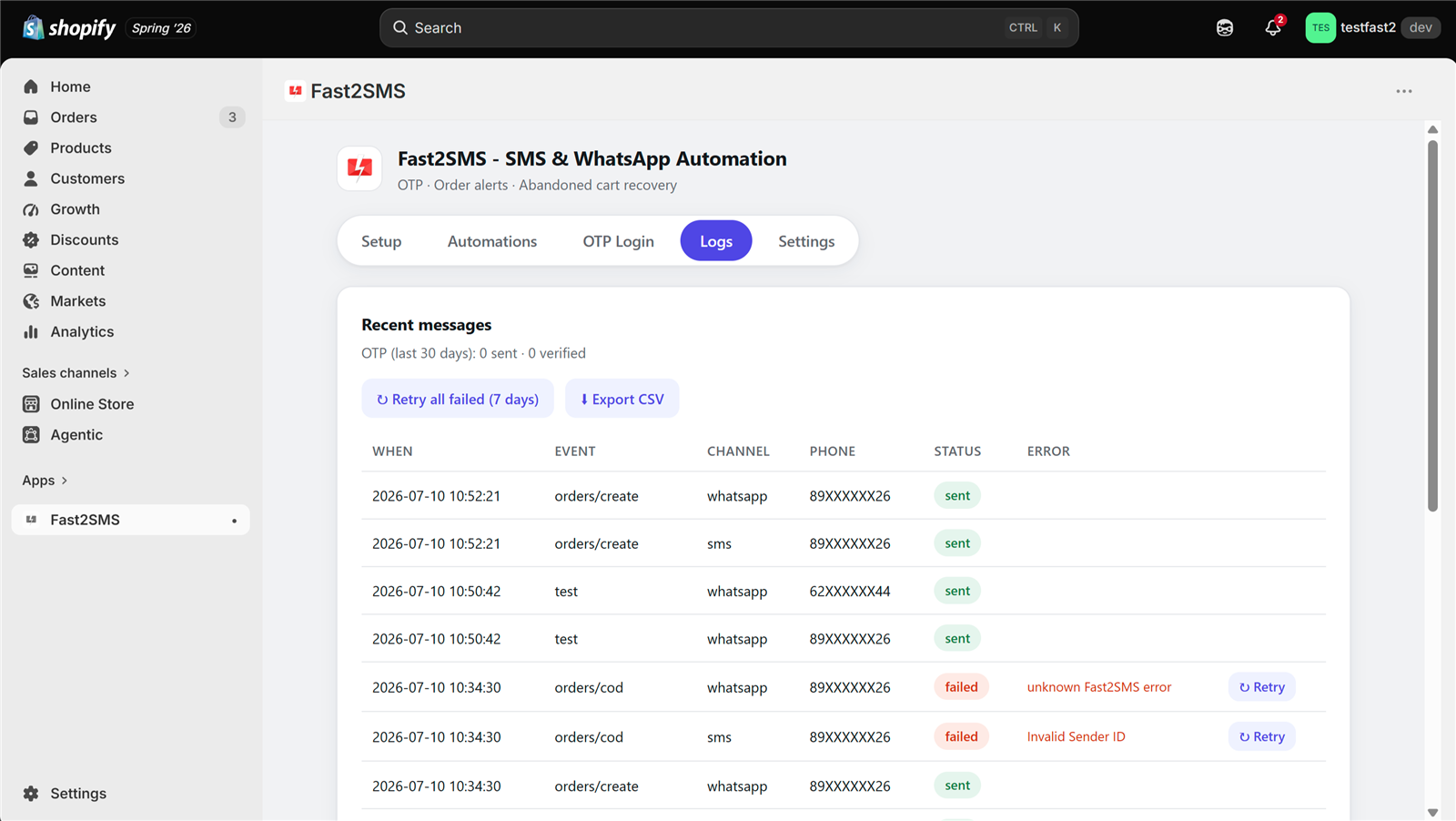The width and height of the screenshot is (1456, 821).
Task: Click the Search input field
Action: 729,28
